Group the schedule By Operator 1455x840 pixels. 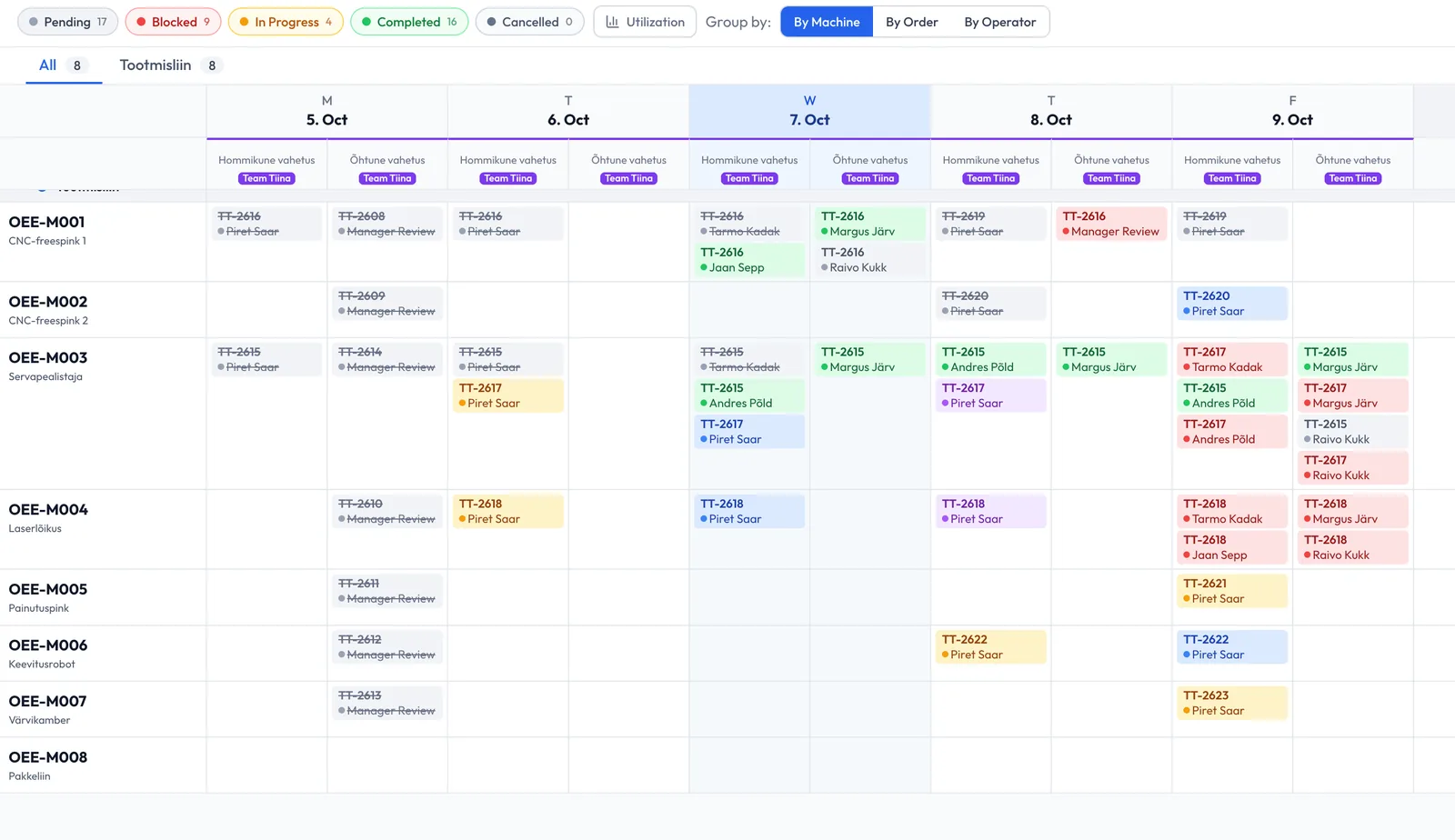tap(1000, 22)
